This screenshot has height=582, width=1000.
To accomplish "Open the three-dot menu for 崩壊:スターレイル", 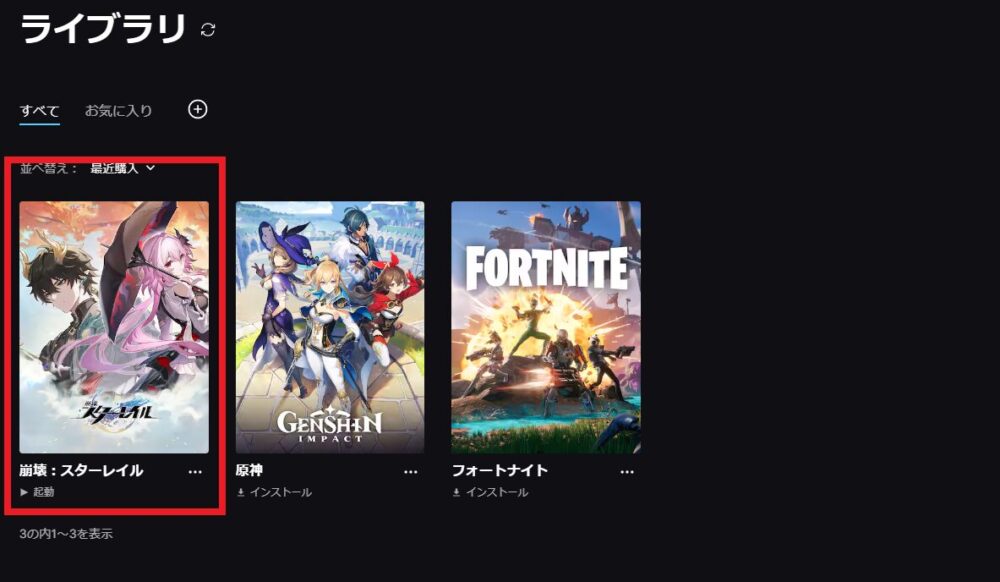I will click(x=195, y=472).
